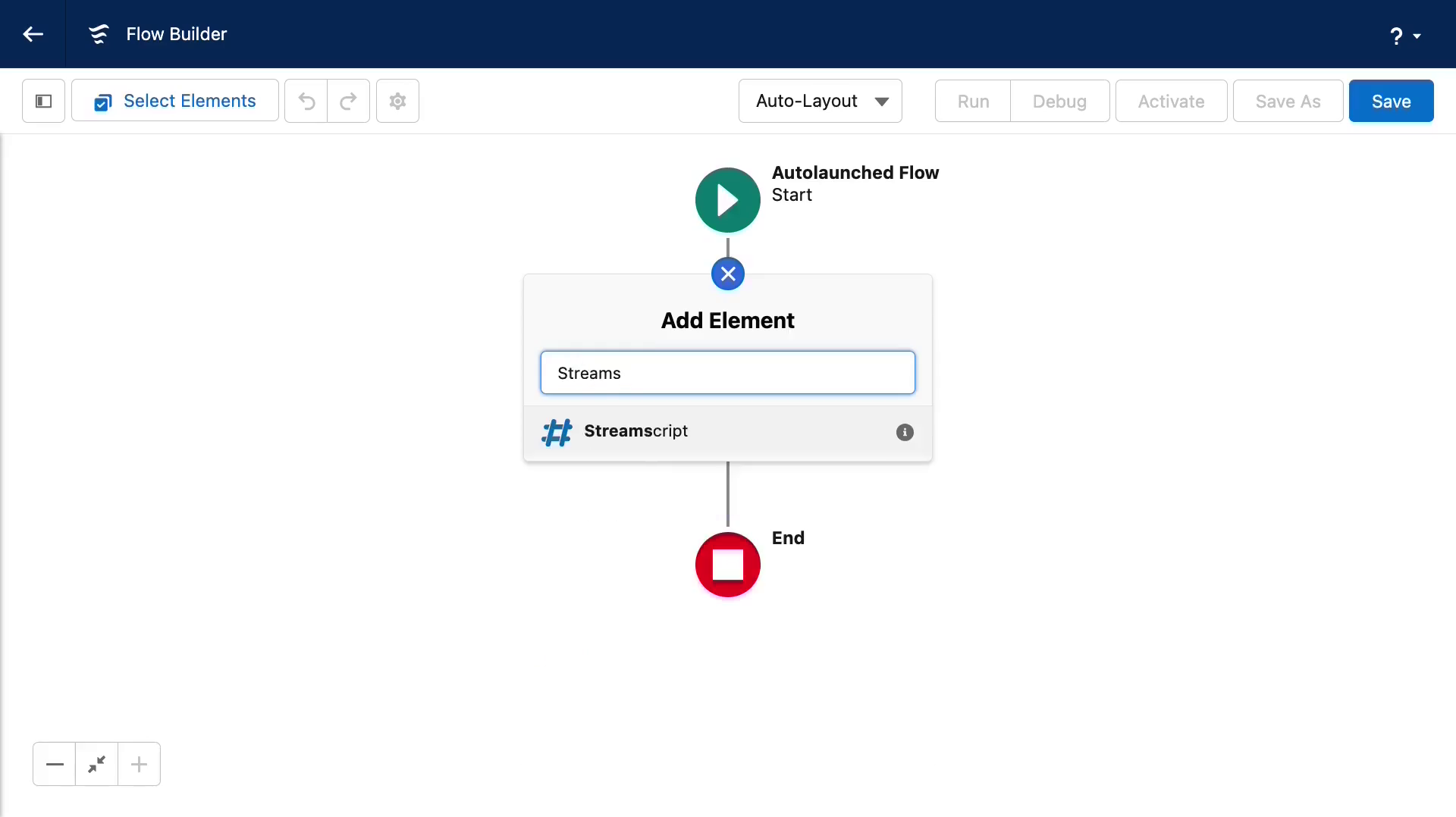
Task: Show Streamscript info icon details
Action: 905,432
